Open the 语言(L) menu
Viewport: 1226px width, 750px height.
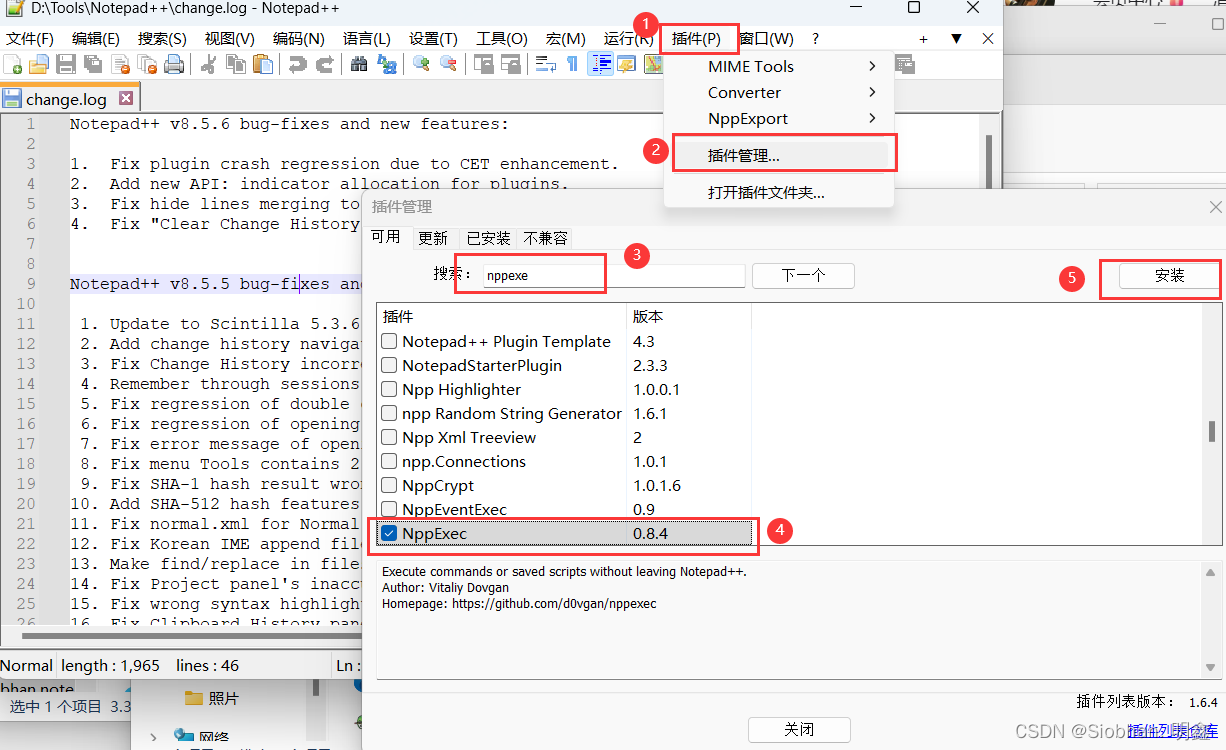tap(367, 38)
